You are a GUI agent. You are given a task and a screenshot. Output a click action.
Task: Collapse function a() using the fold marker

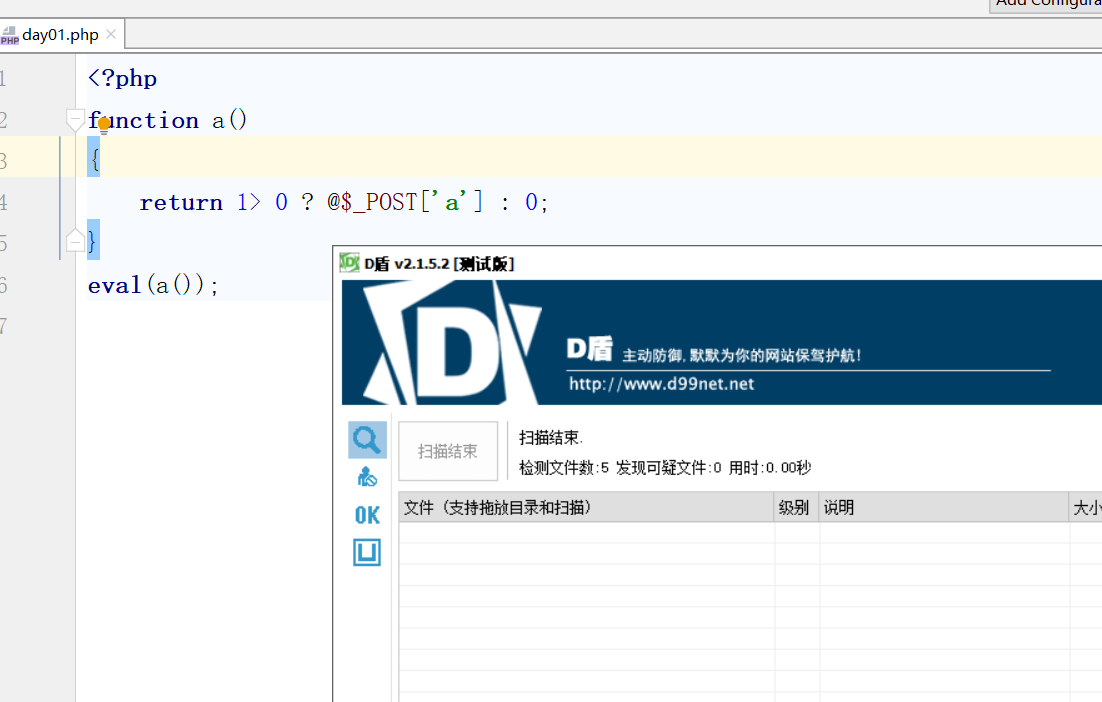(x=74, y=120)
